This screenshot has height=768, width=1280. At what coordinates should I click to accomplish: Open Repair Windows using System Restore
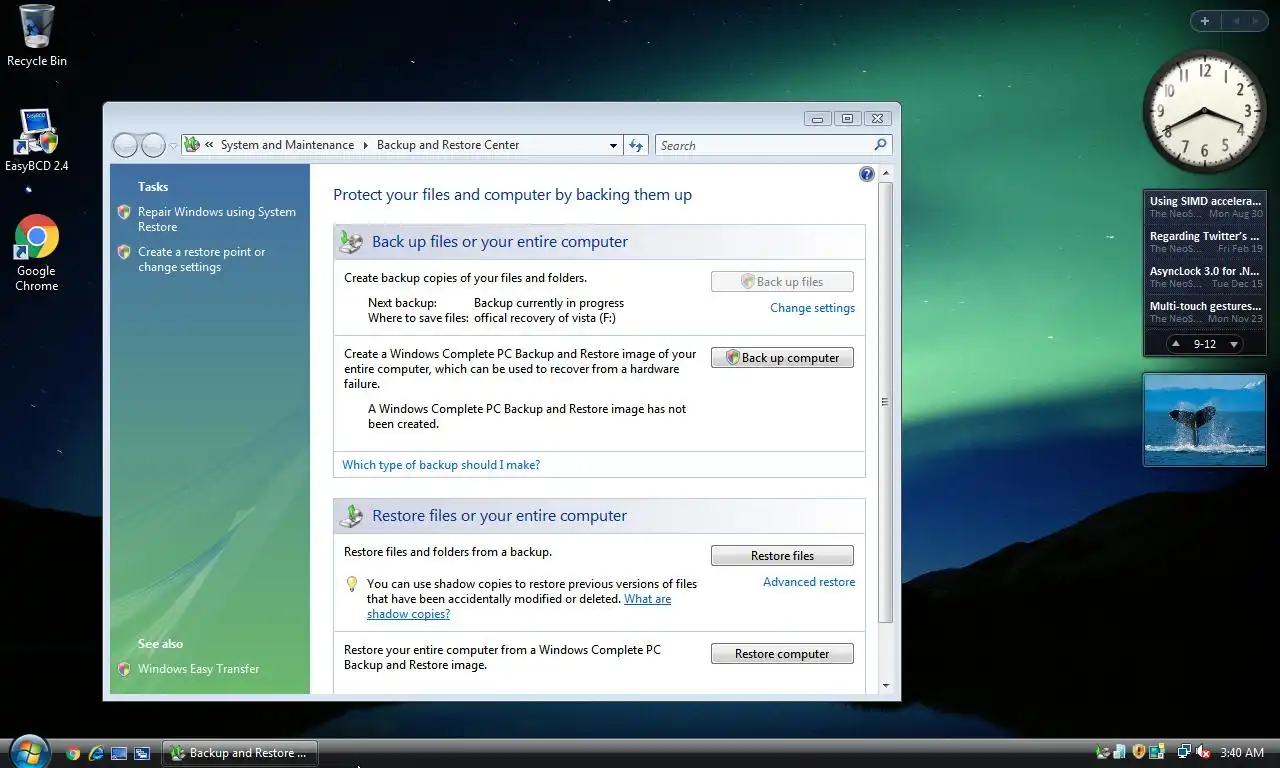[216, 219]
